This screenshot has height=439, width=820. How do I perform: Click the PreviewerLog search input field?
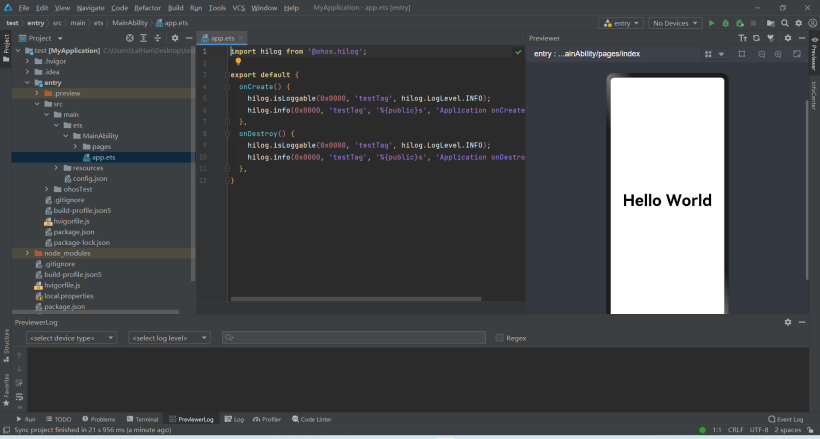pos(353,338)
